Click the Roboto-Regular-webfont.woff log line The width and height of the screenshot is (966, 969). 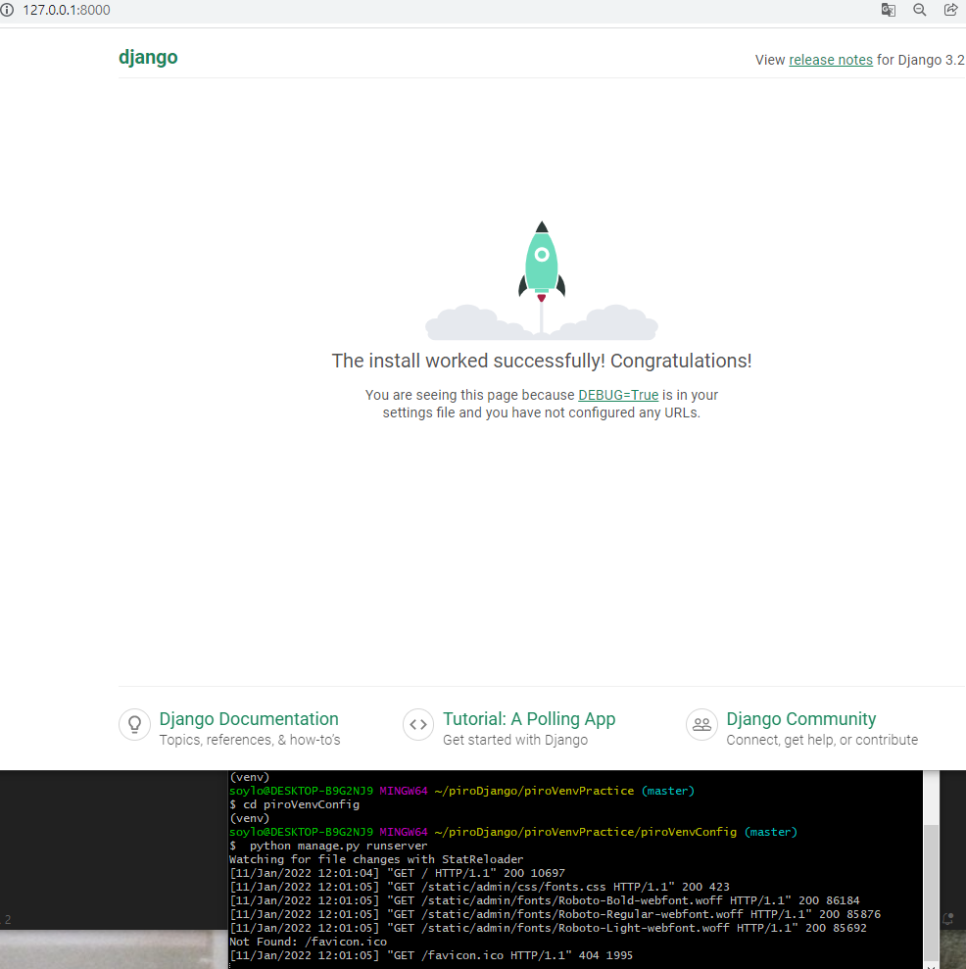(x=554, y=914)
